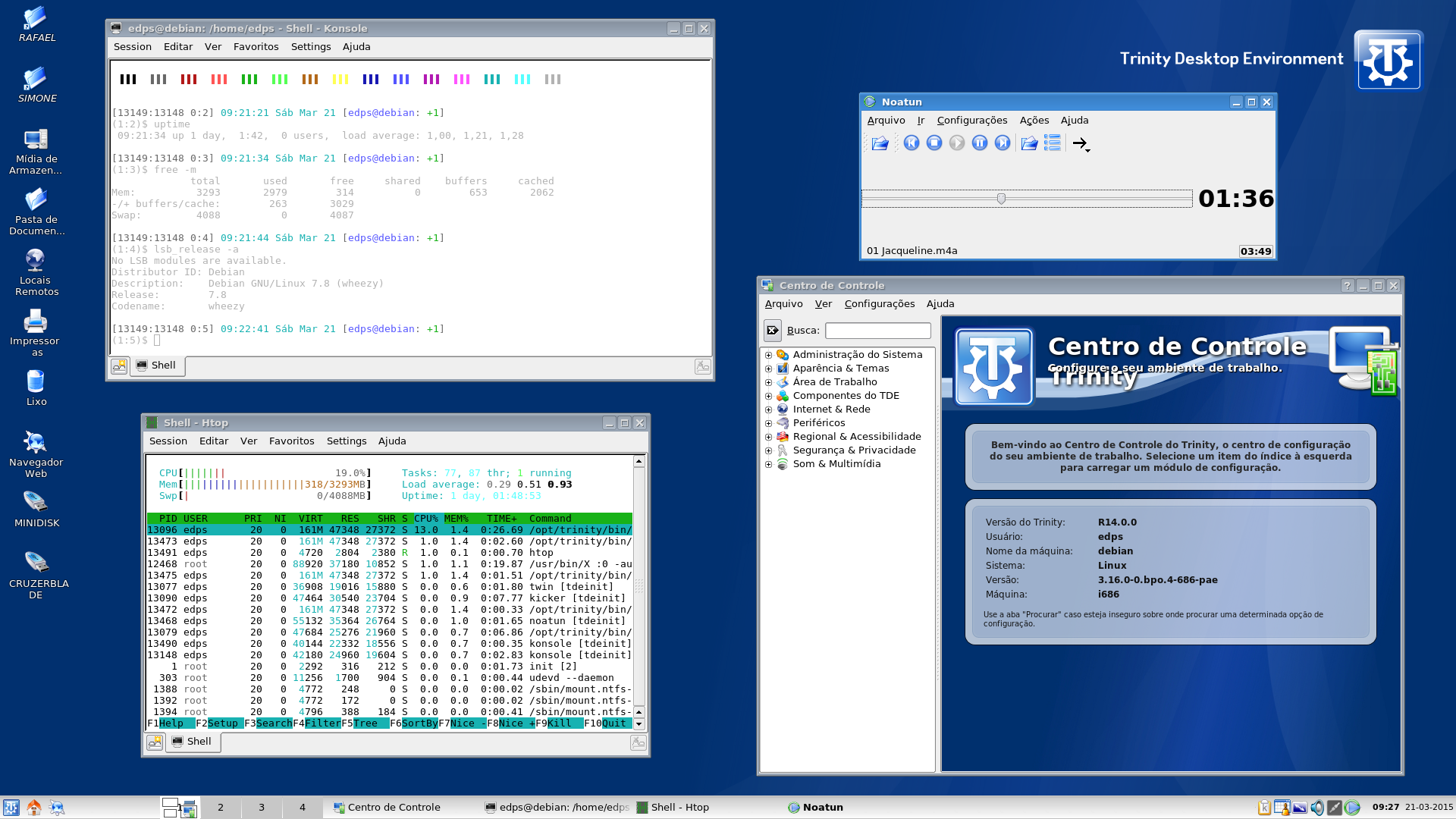Click the network connection tray icon

[1335, 808]
